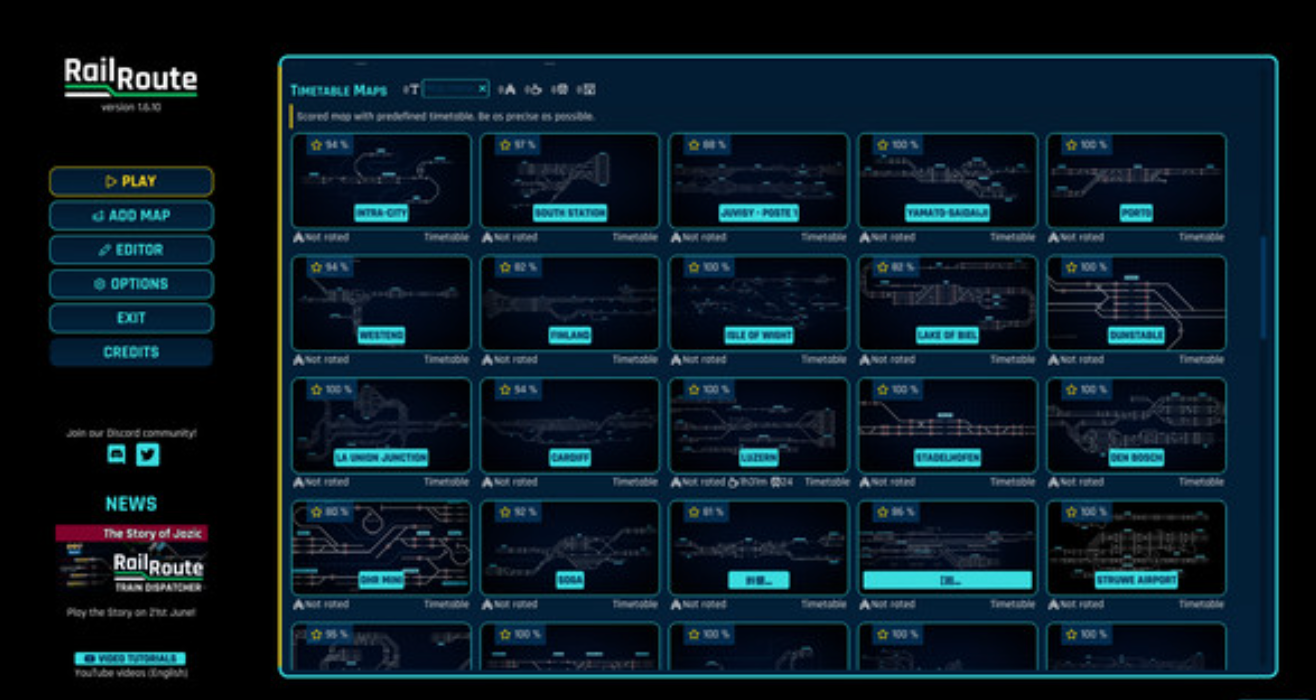Image resolution: width=1316 pixels, height=700 pixels.
Task: Click "YouTube videos (English)" text
Action: [x=131, y=672]
